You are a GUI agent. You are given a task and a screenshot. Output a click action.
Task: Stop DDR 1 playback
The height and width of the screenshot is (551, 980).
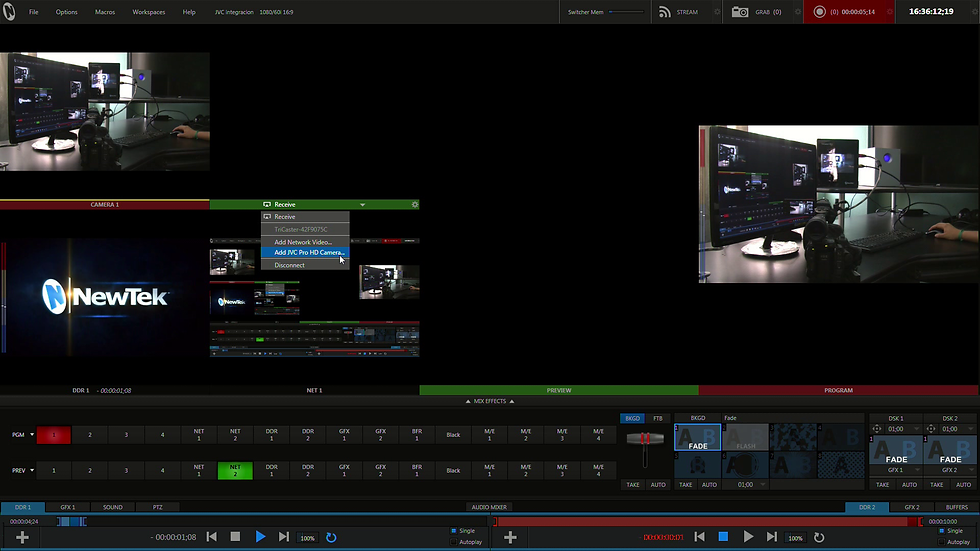click(235, 537)
